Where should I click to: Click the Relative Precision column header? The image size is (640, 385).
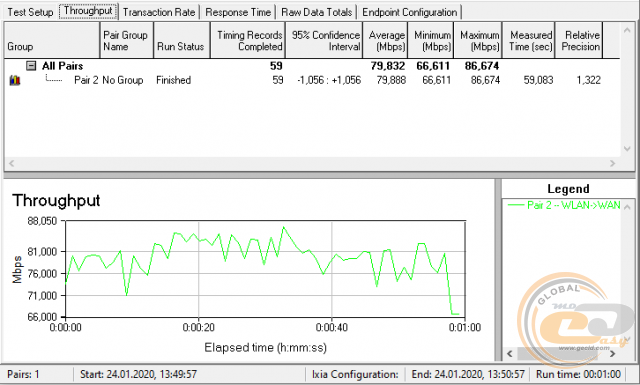point(579,40)
